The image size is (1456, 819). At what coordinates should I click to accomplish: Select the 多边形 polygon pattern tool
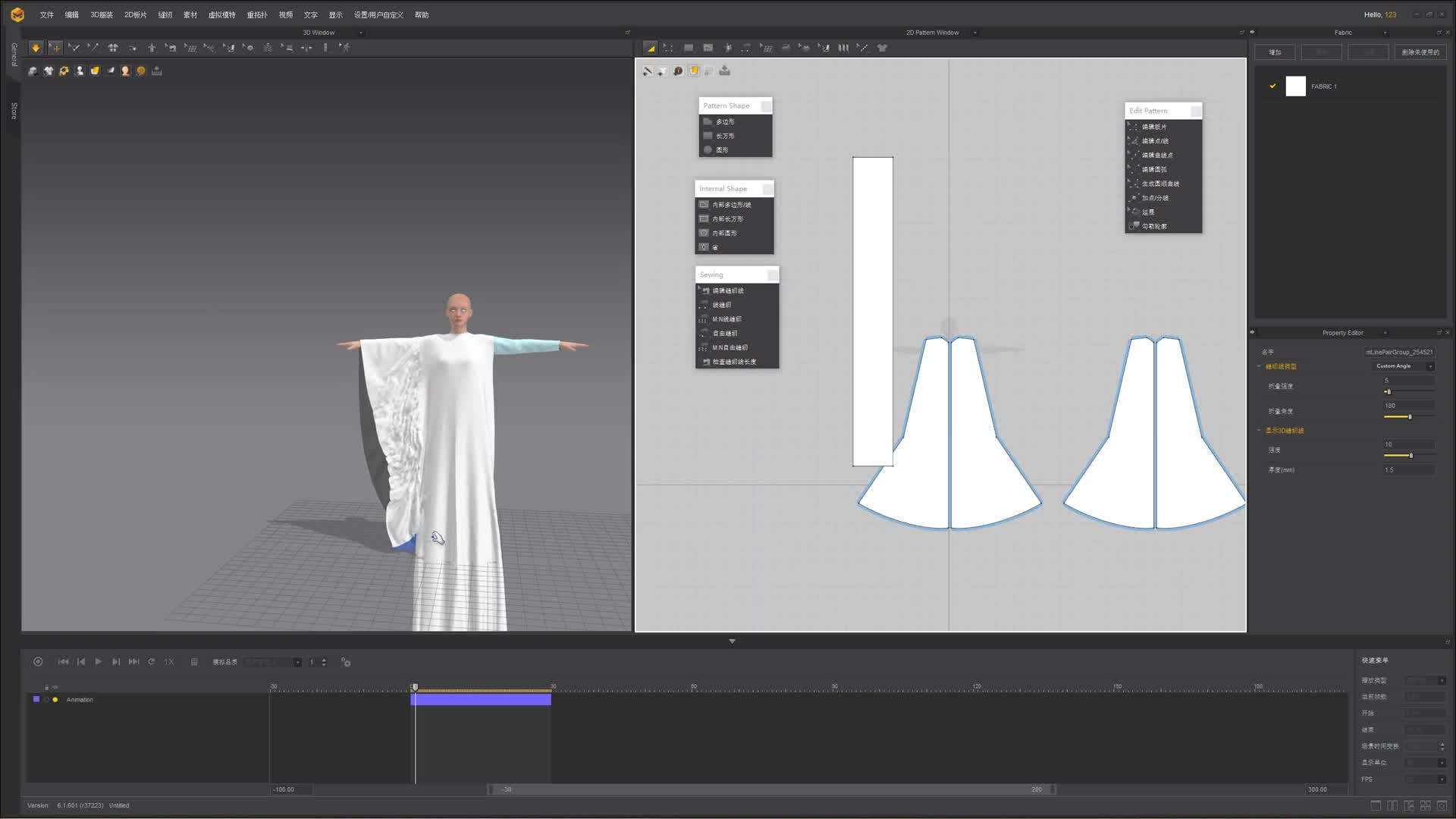725,121
